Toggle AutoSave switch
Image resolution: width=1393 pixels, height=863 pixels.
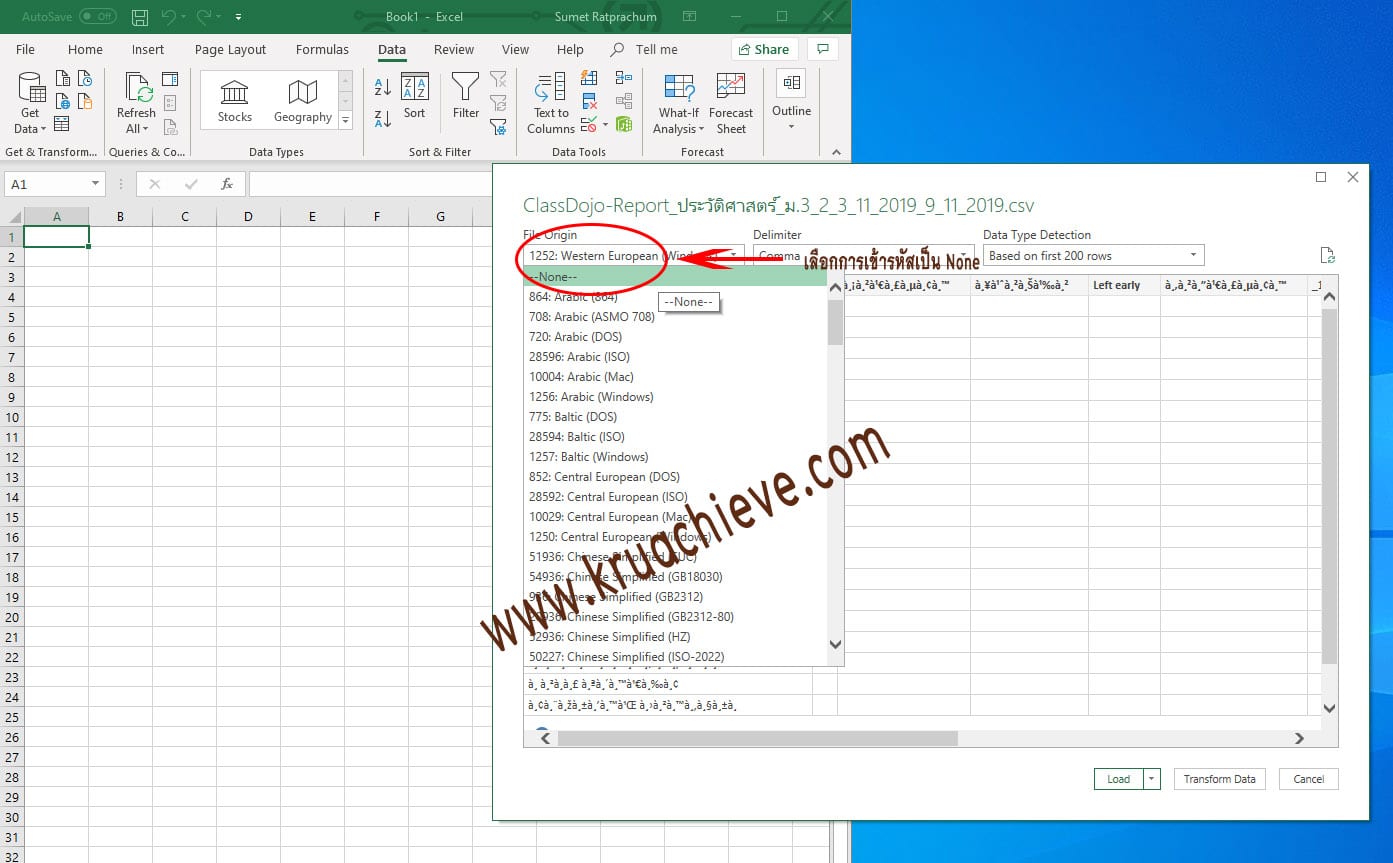click(98, 17)
